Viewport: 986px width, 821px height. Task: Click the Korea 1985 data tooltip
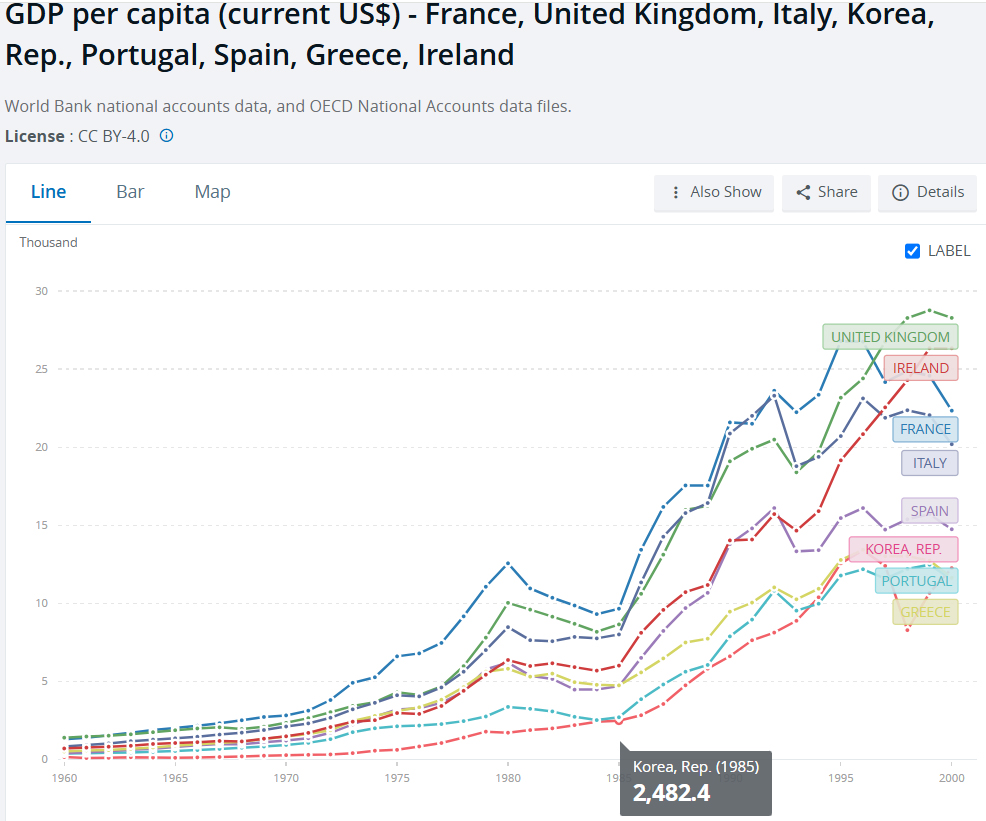pos(695,781)
